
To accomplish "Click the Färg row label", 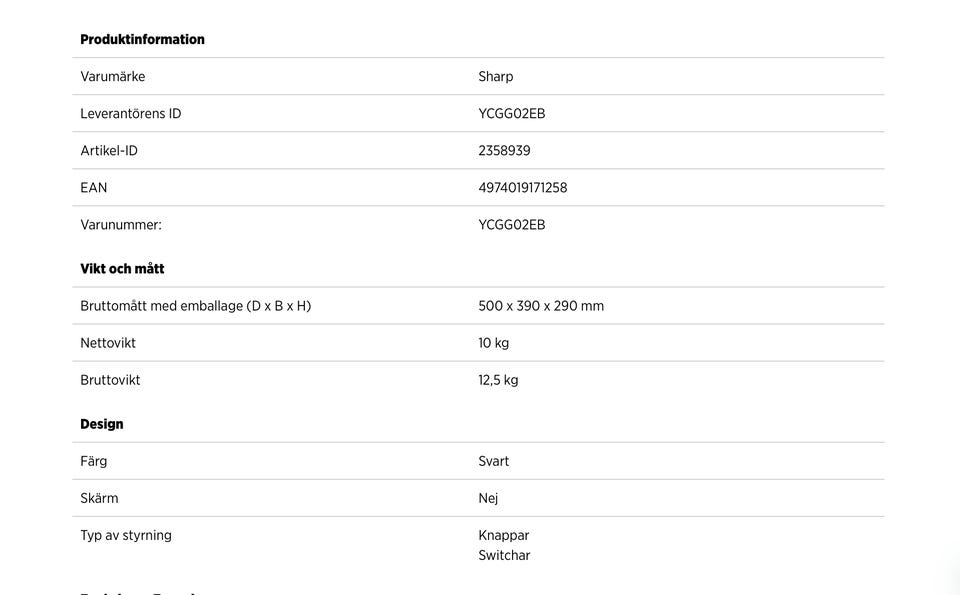I will click(94, 461).
